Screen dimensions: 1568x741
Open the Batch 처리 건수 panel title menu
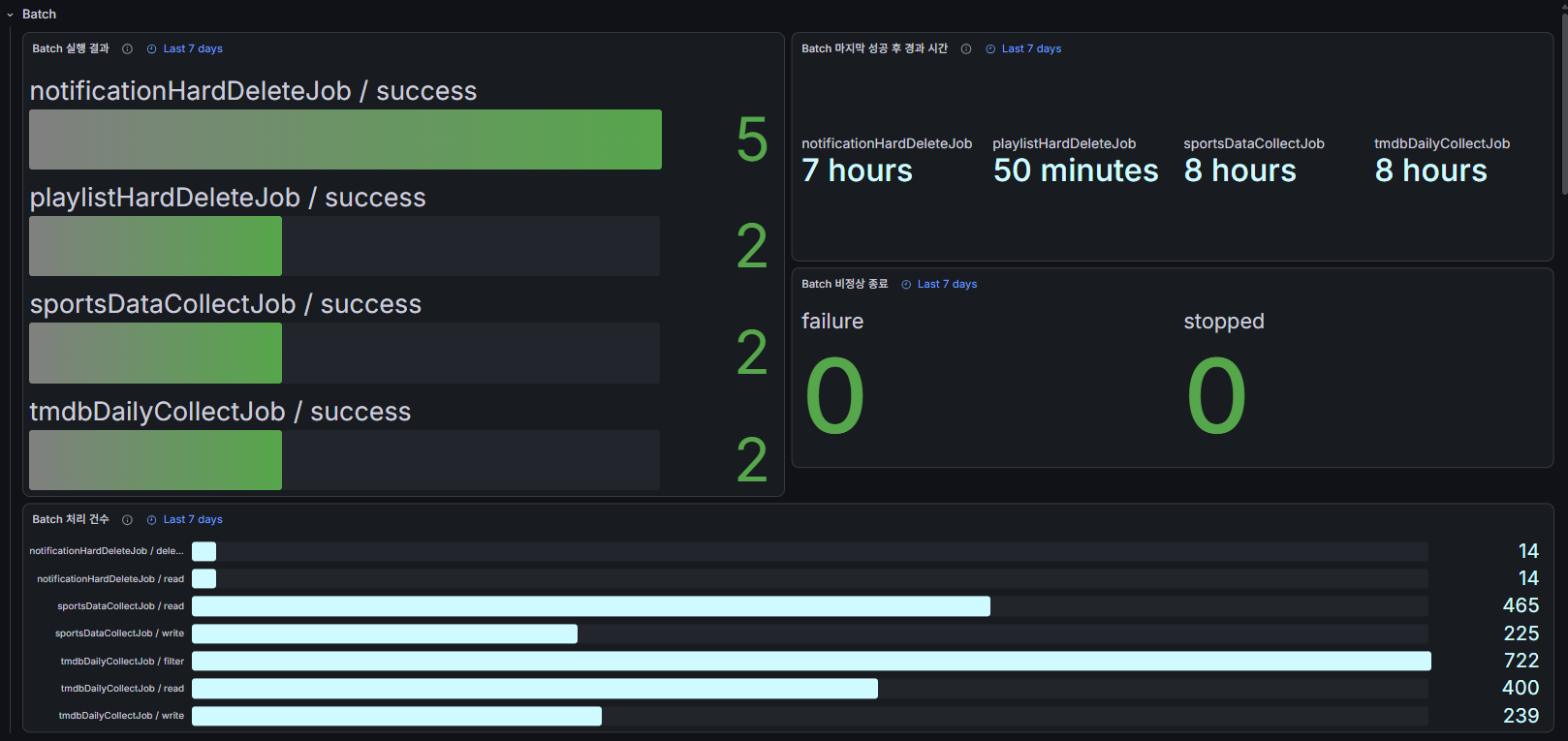pyautogui.click(x=71, y=520)
